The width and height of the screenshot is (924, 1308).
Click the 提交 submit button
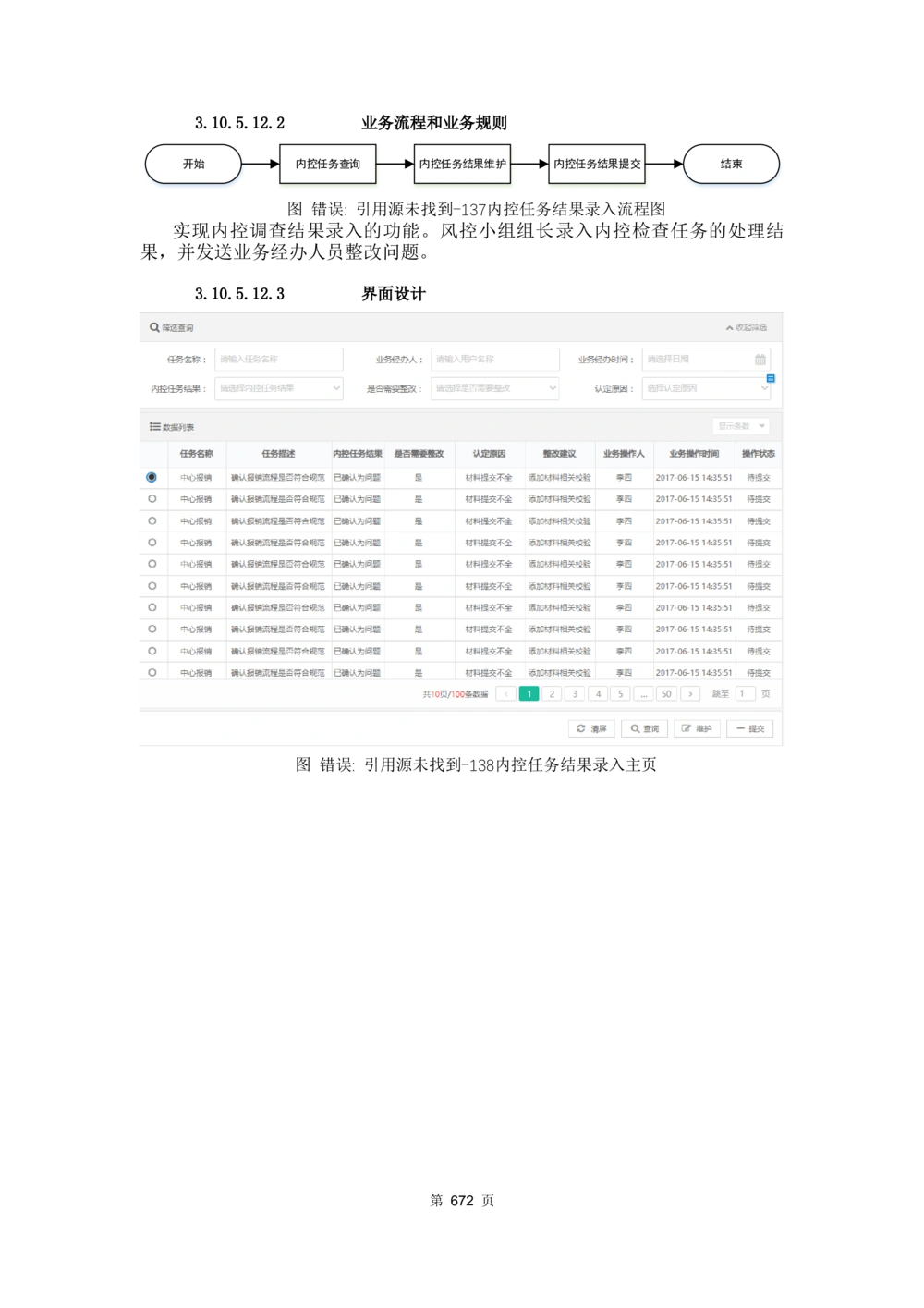pos(749,728)
